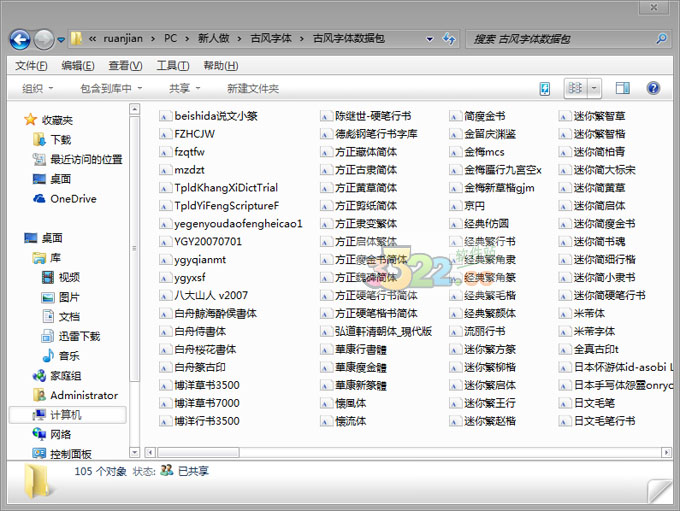680x511 pixels.
Task: Open the 工具(T) menu
Action: point(173,66)
